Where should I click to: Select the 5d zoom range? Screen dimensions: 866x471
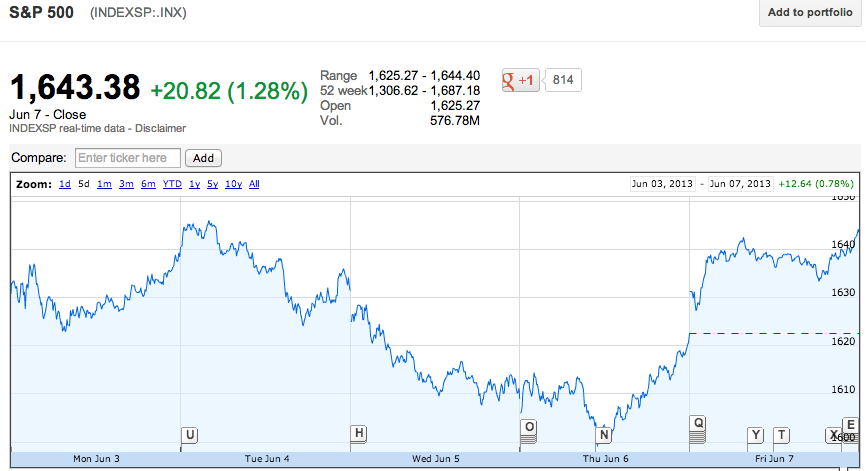click(x=83, y=184)
